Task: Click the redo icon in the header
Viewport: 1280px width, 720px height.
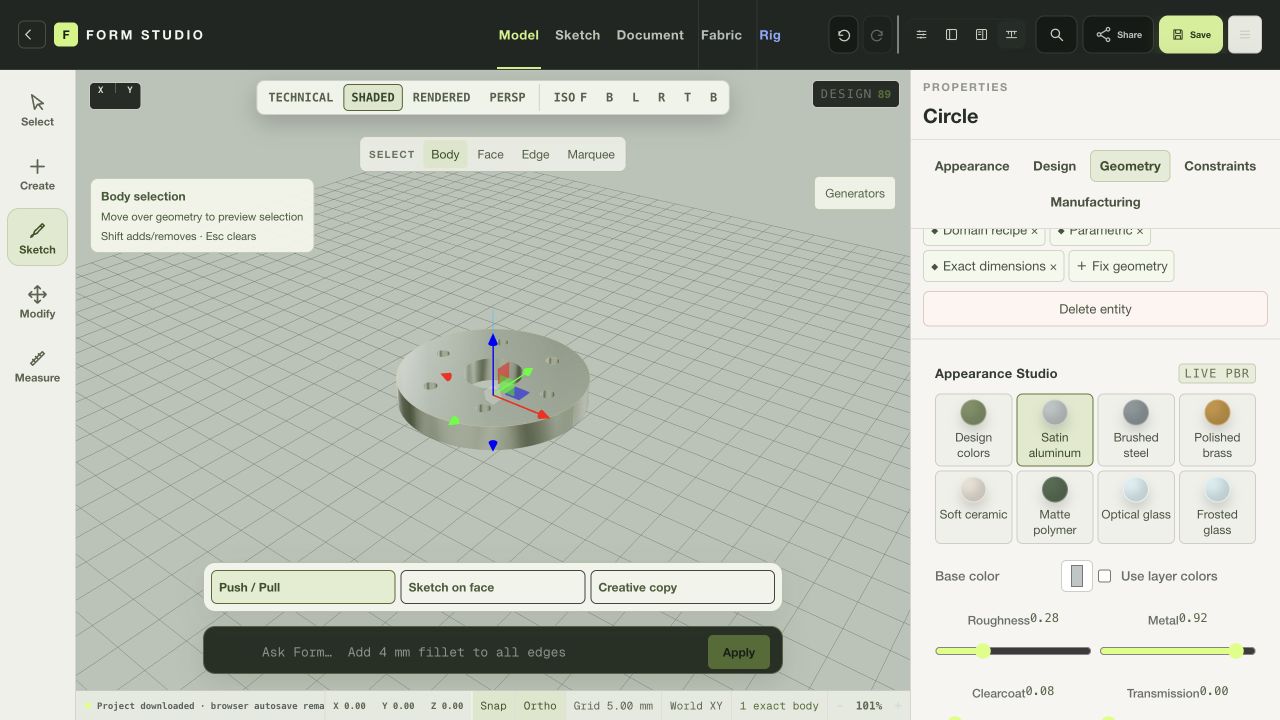Action: pos(877,35)
